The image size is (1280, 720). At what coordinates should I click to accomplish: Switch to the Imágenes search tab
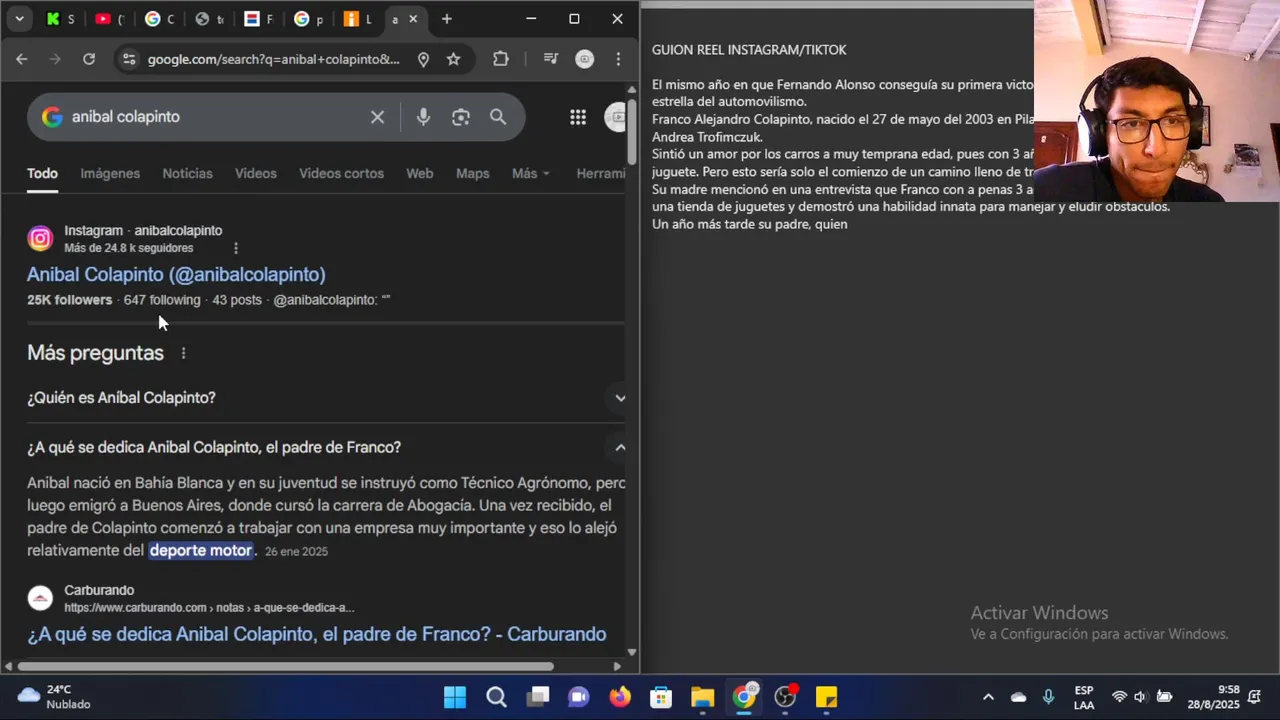tap(110, 173)
